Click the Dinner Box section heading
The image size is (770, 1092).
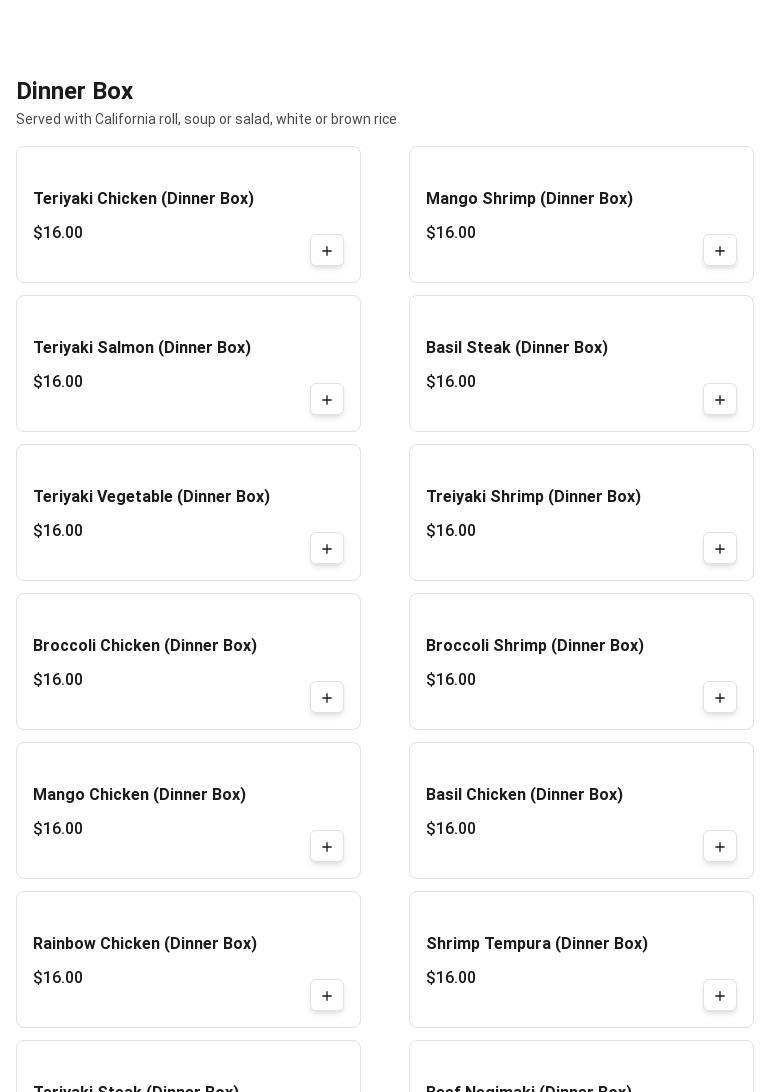click(75, 91)
